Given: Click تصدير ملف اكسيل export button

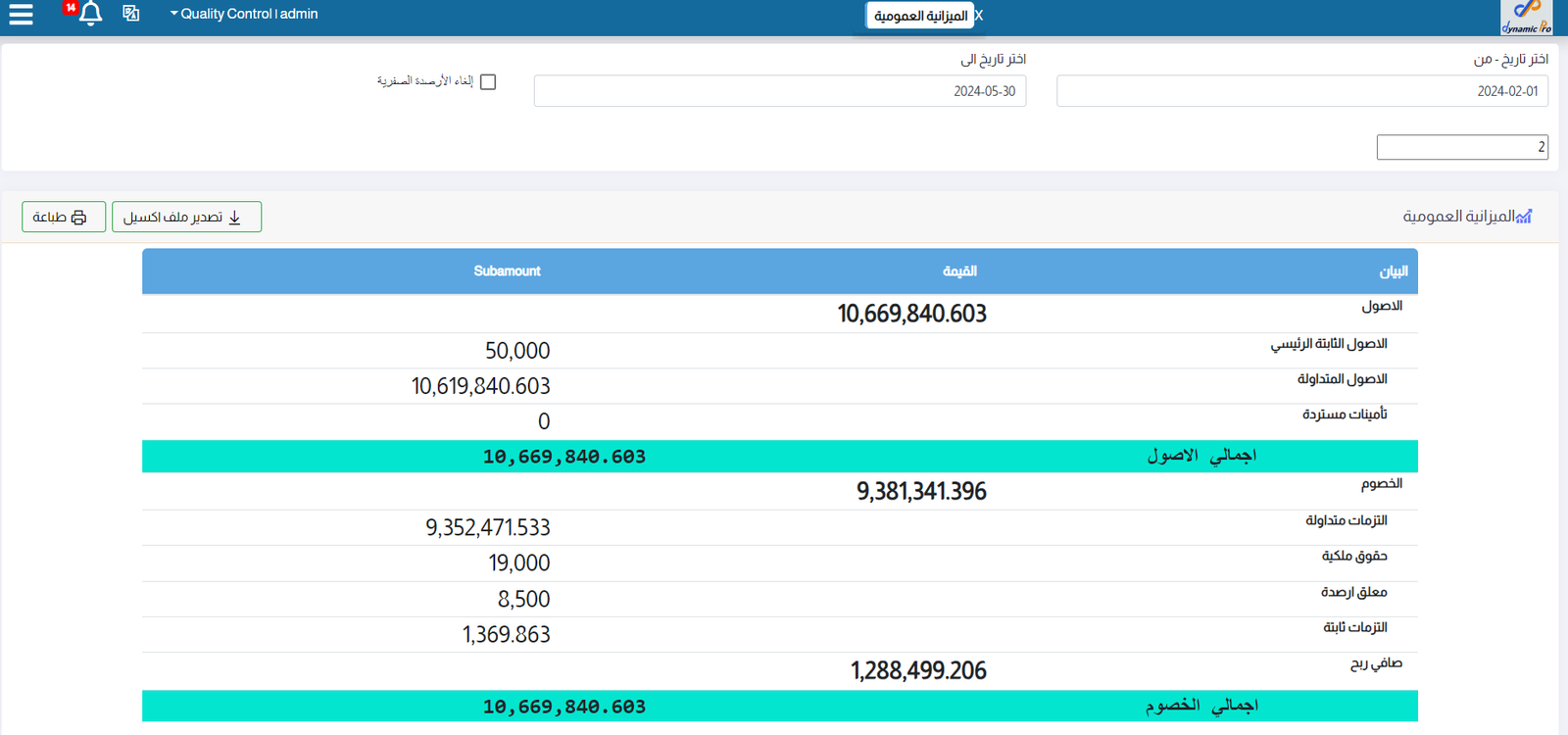Looking at the screenshot, I should 186,217.
